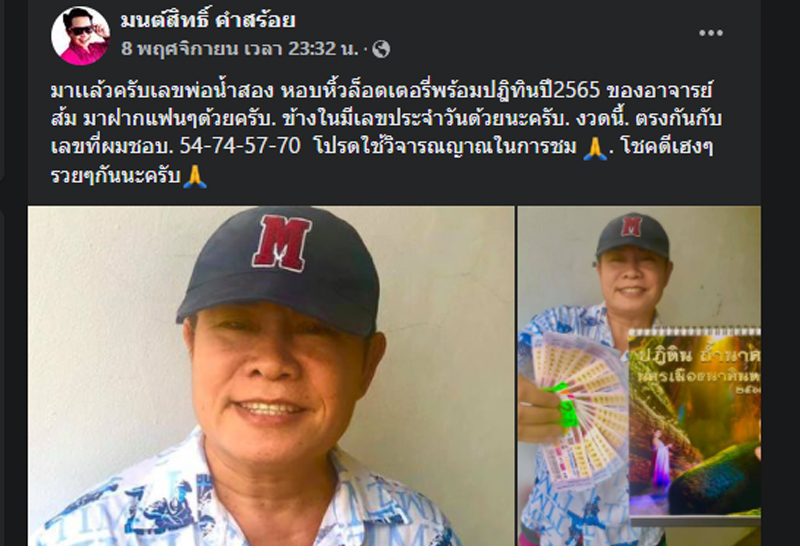Click the opening text มาแล้วครับเลขพ่อน้ำสอง

[162, 91]
